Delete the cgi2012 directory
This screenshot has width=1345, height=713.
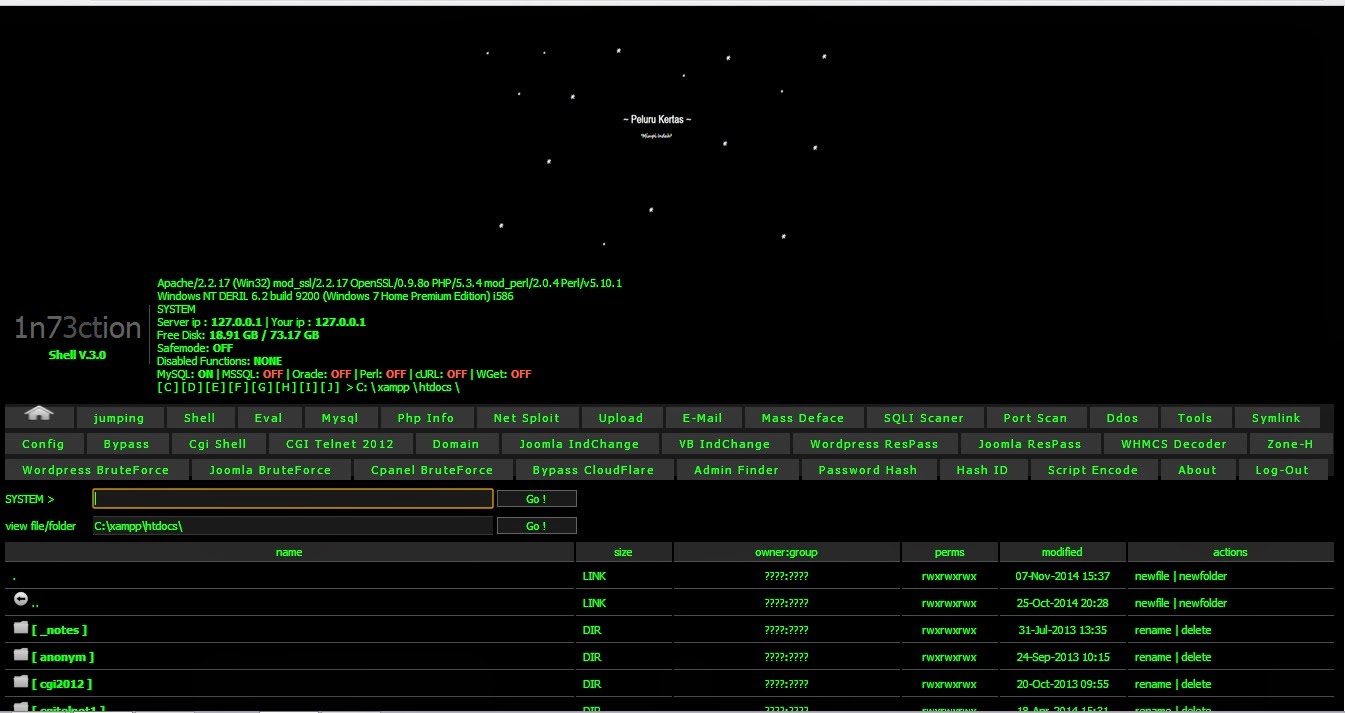(1194, 684)
